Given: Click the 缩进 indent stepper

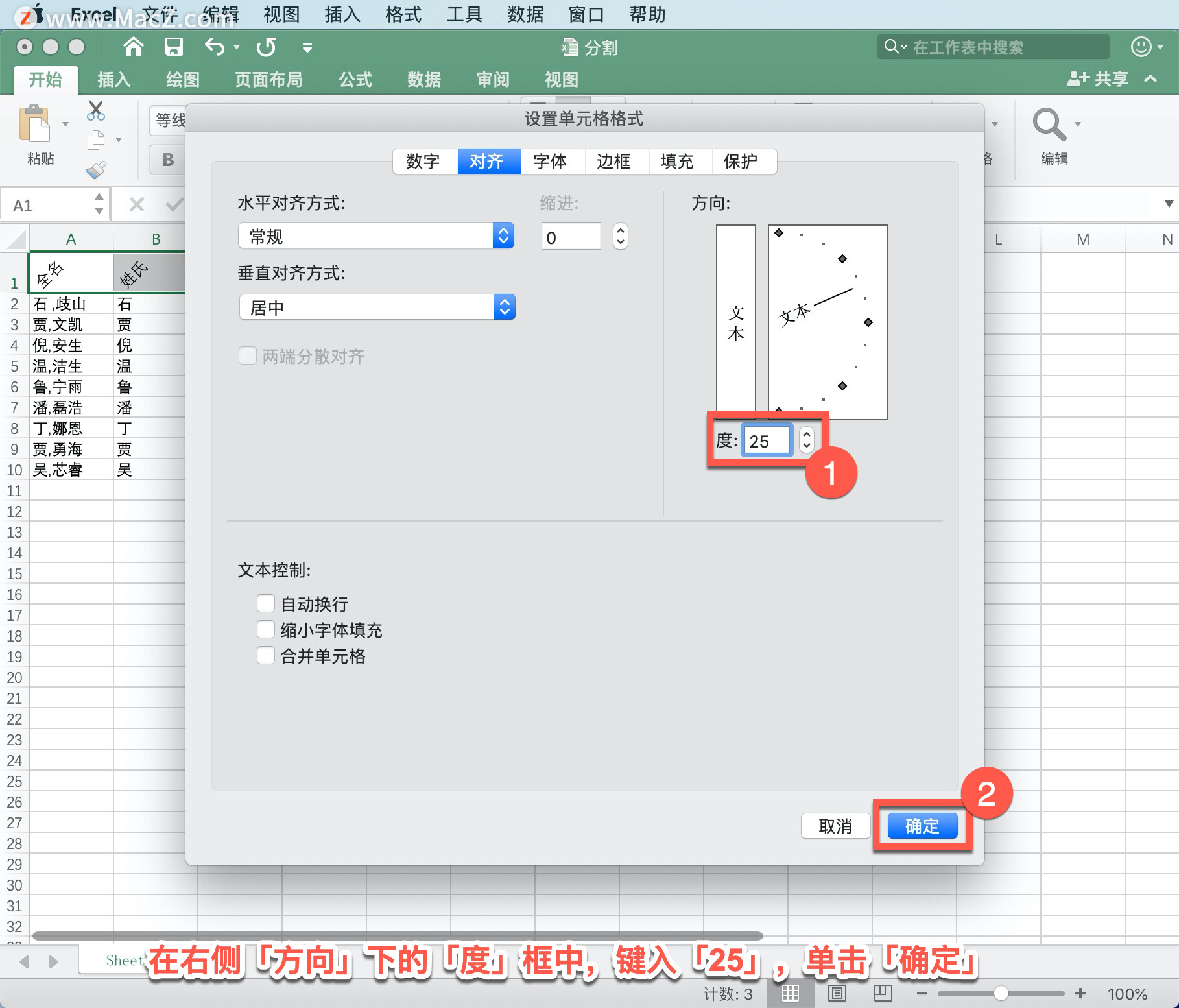Looking at the screenshot, I should tap(620, 236).
